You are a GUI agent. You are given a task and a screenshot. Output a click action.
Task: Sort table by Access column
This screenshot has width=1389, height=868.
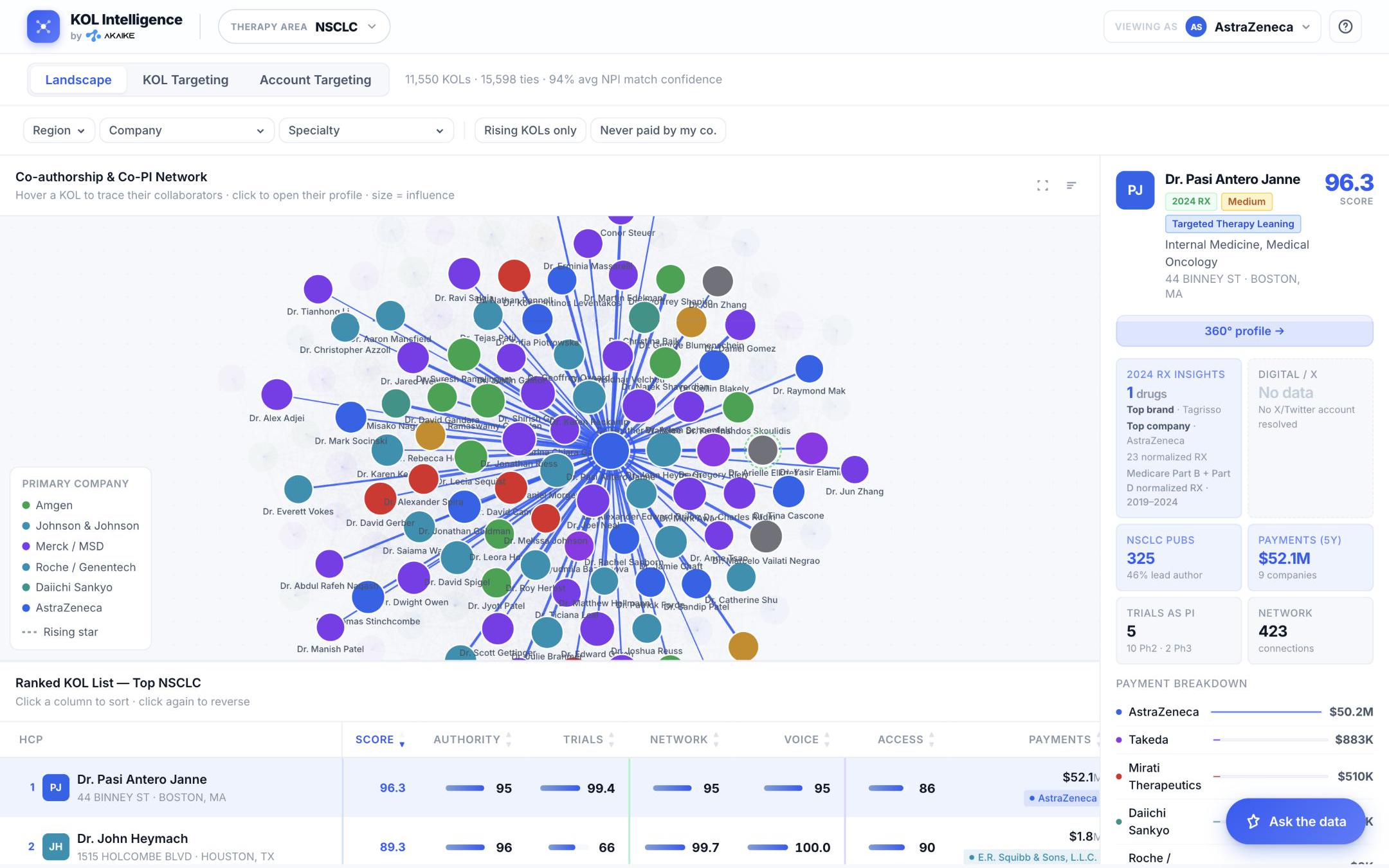pos(907,739)
